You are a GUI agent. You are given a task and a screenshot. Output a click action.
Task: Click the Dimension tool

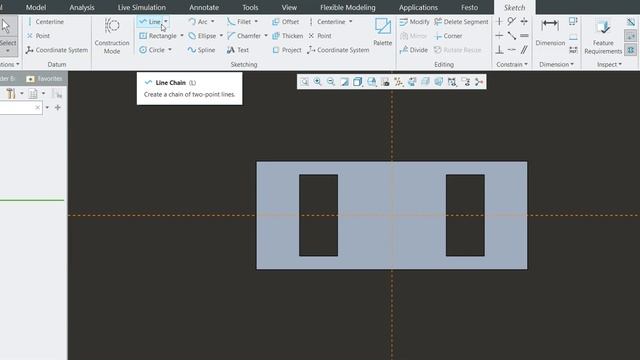pyautogui.click(x=550, y=32)
